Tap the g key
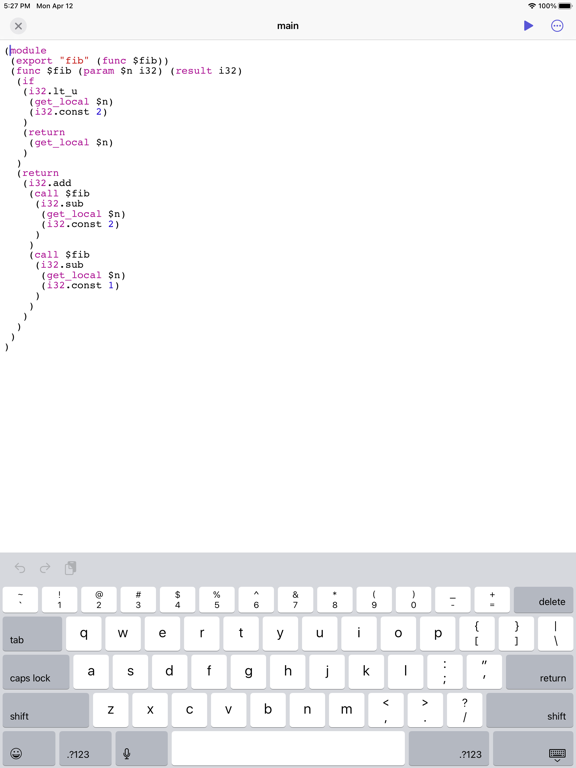 click(x=248, y=672)
